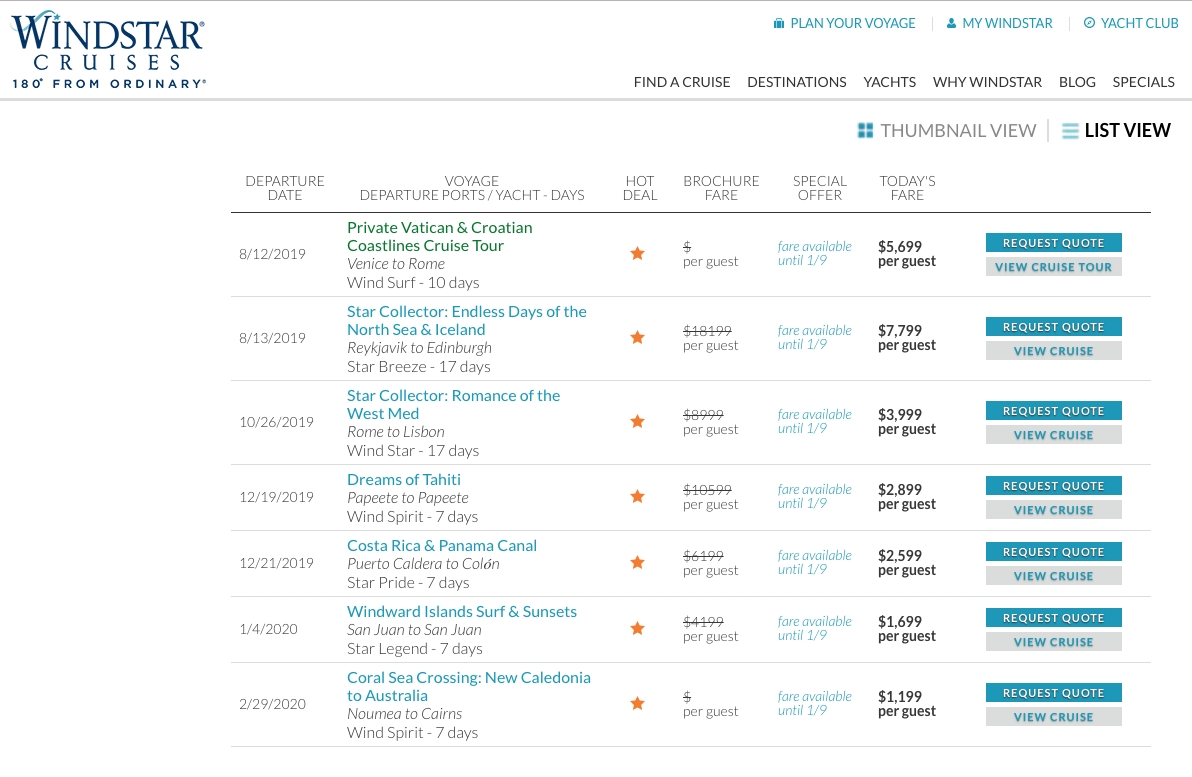Click the struck-through $18199 brochure fare
The image size is (1192, 777).
707,331
